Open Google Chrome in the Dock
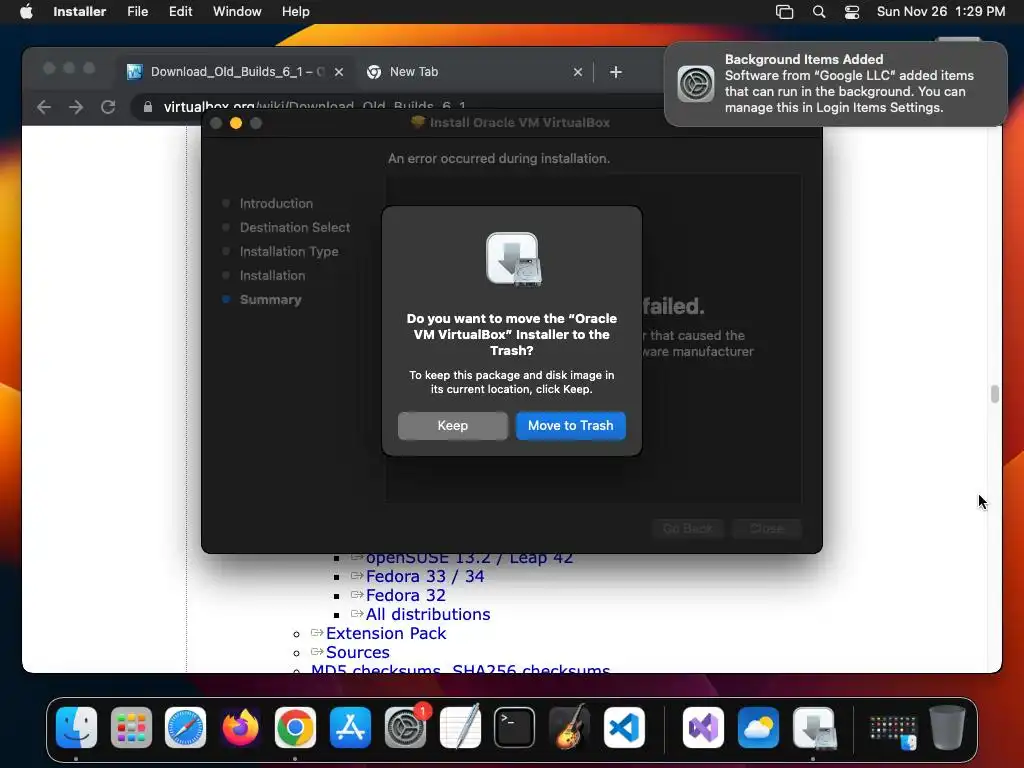 coord(295,727)
